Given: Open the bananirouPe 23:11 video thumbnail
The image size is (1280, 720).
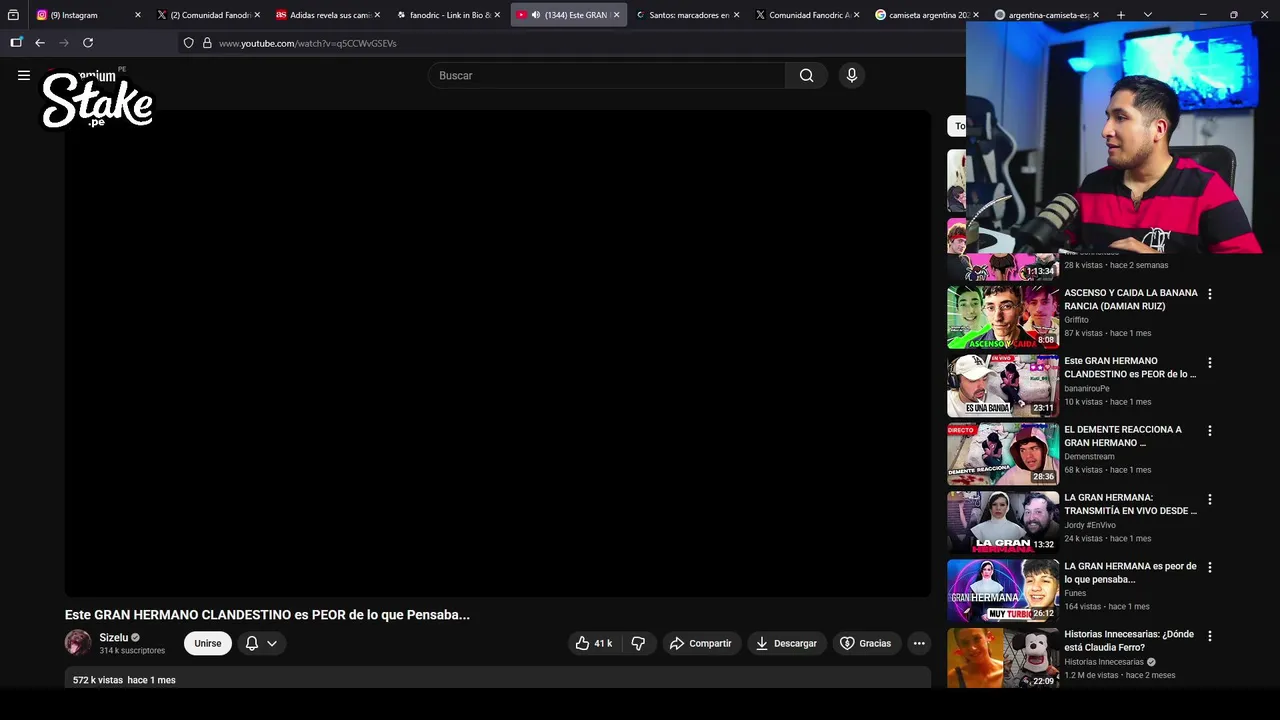Looking at the screenshot, I should point(1003,385).
